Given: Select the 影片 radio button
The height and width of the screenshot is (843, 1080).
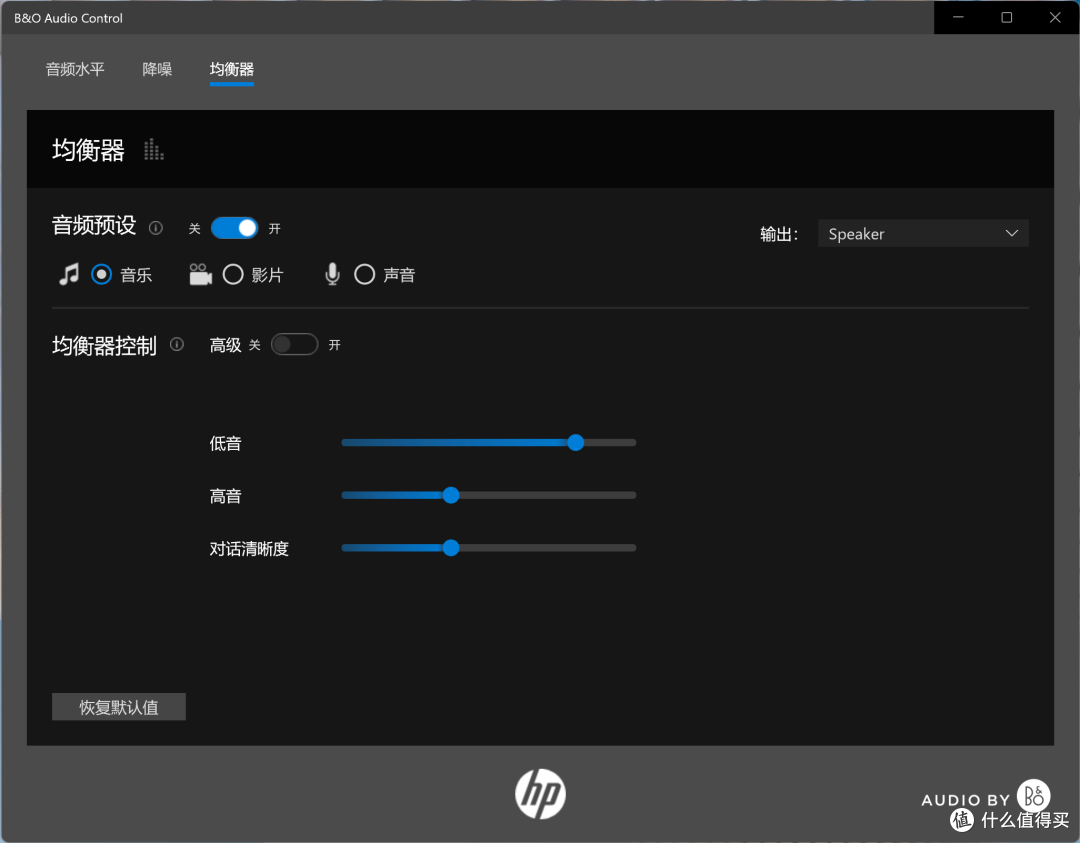Looking at the screenshot, I should 233,275.
